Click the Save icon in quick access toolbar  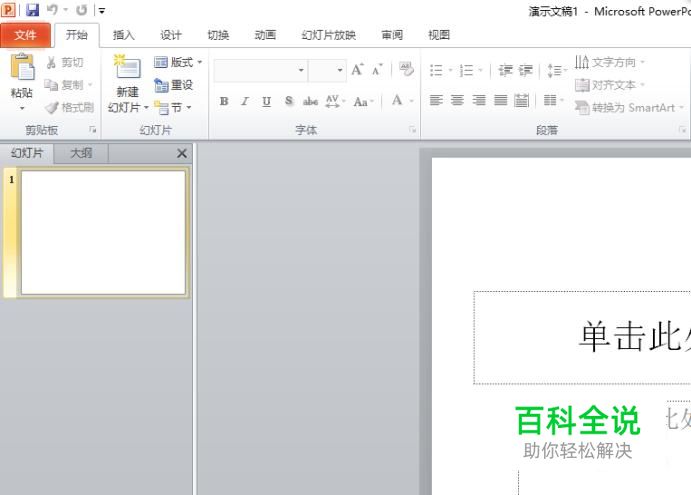[x=33, y=10]
